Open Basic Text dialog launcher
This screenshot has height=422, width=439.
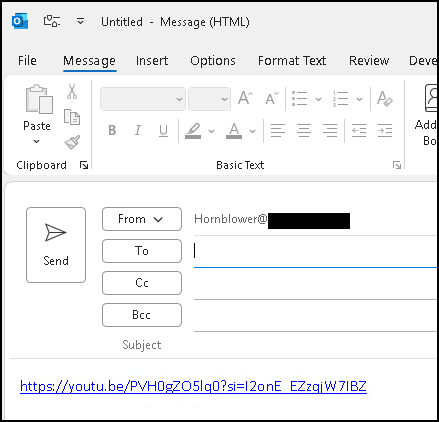(x=397, y=165)
